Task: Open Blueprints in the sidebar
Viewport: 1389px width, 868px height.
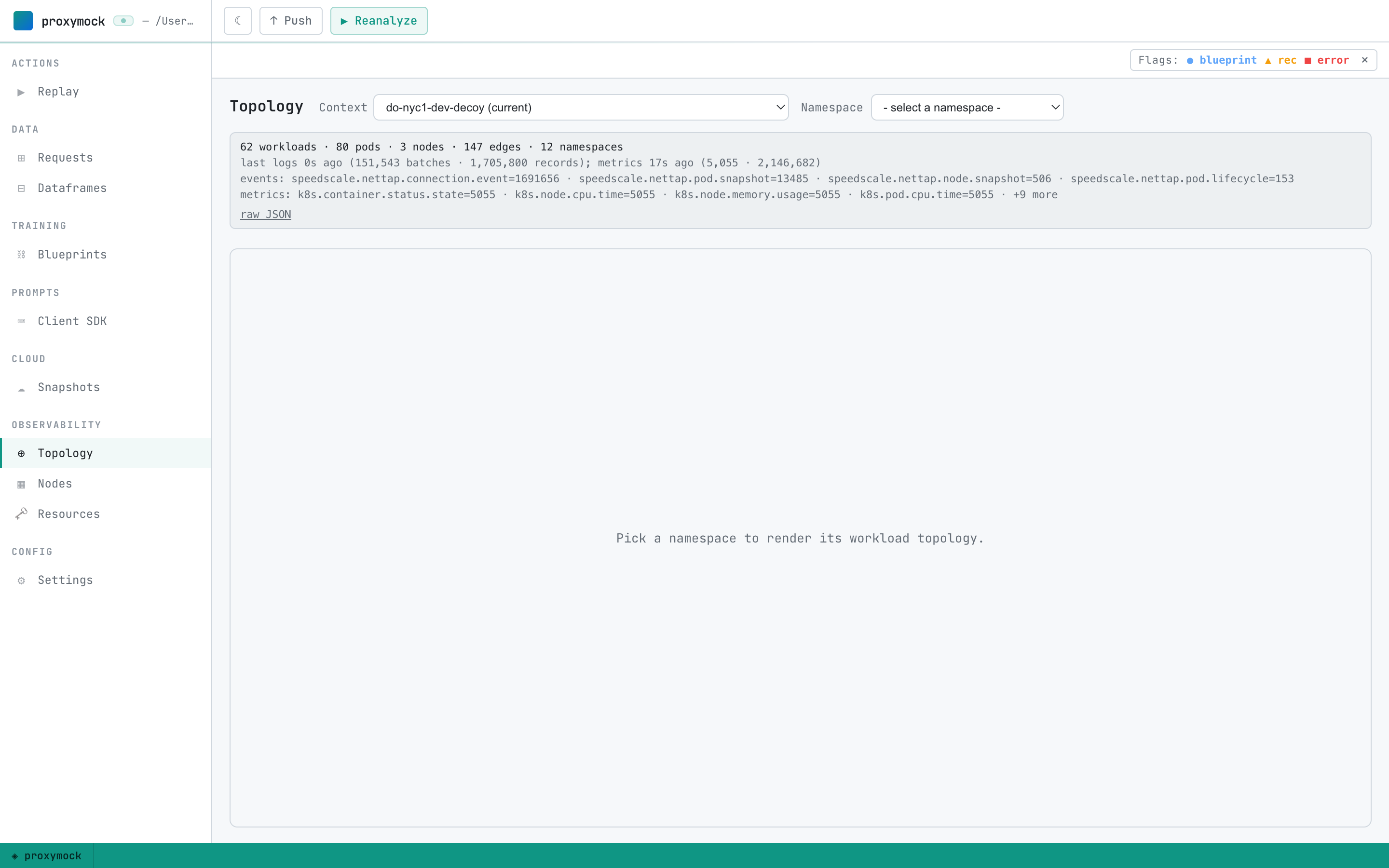Action: tap(106, 254)
